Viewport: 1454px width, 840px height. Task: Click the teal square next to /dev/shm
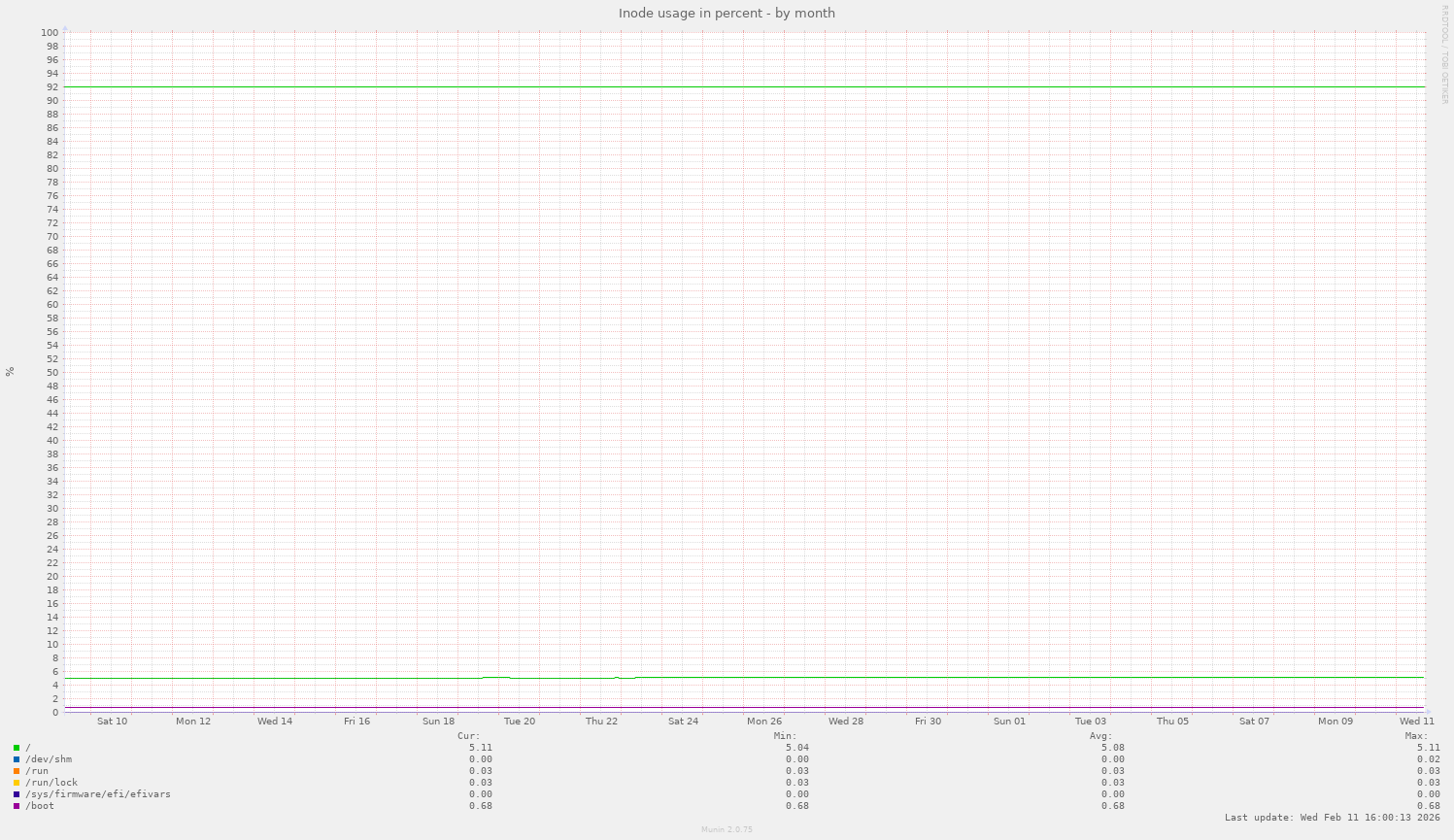[16, 758]
